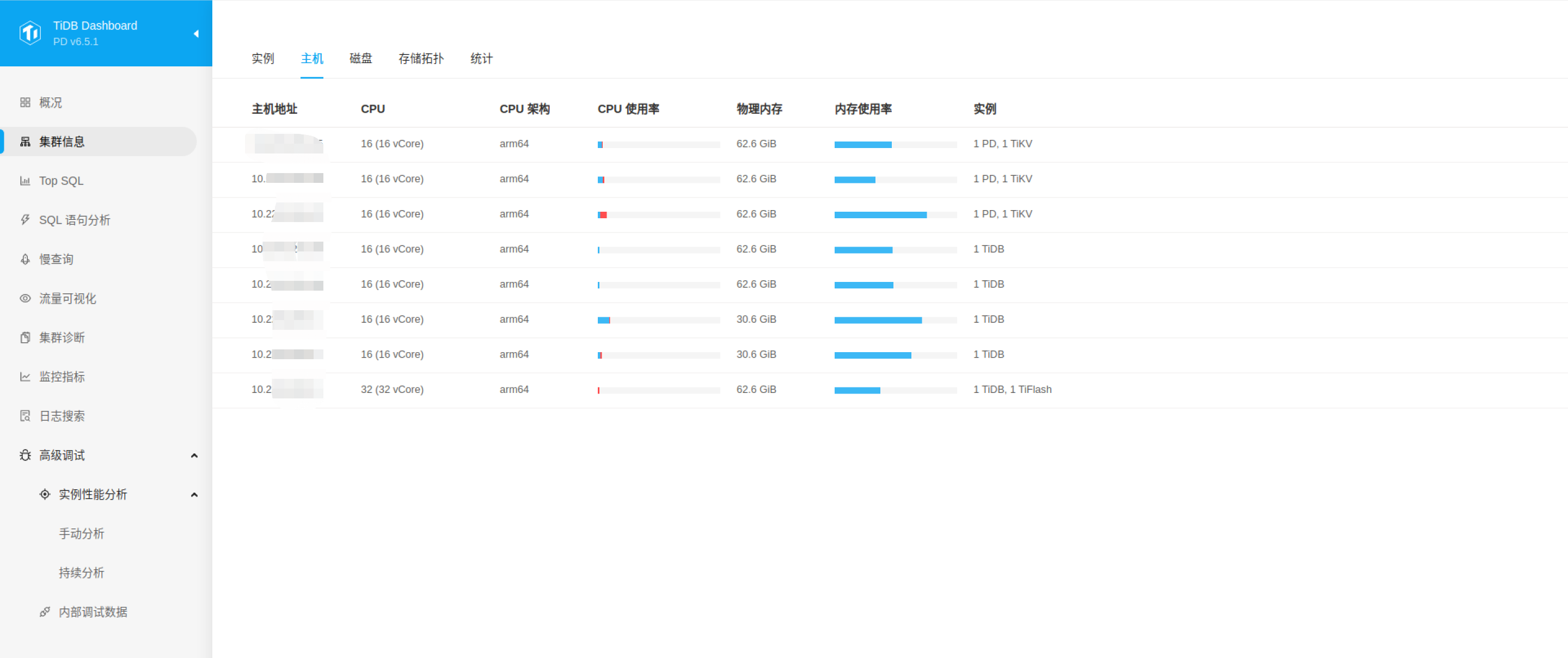Click the 日志搜索 search document icon
The image size is (1568, 658).
pyautogui.click(x=25, y=416)
